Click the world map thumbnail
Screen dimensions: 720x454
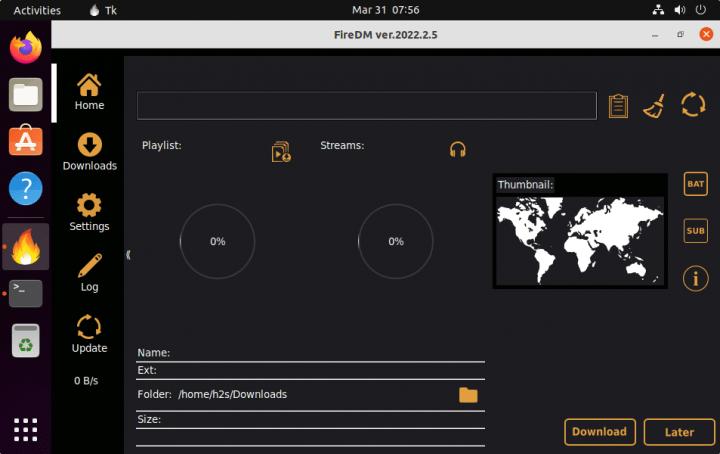coord(580,239)
